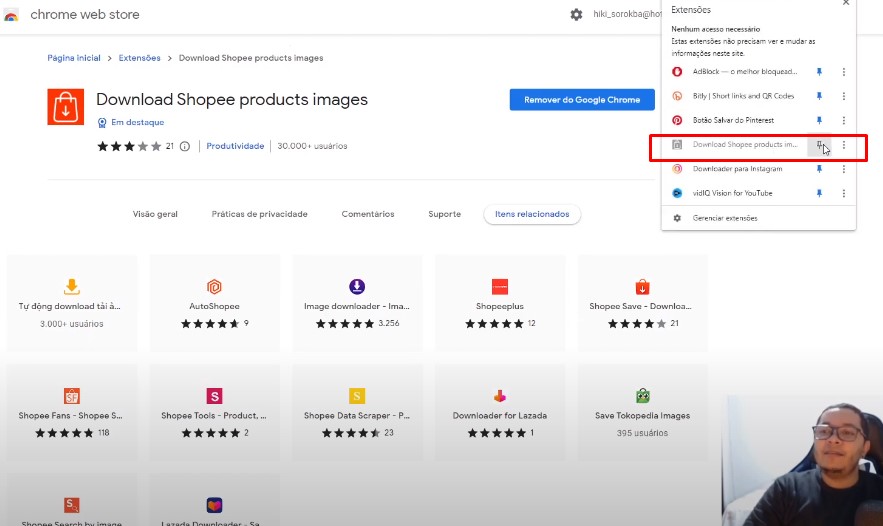Click the vidIQ Vision extension icon
Image resolution: width=883 pixels, height=526 pixels.
click(x=677, y=193)
